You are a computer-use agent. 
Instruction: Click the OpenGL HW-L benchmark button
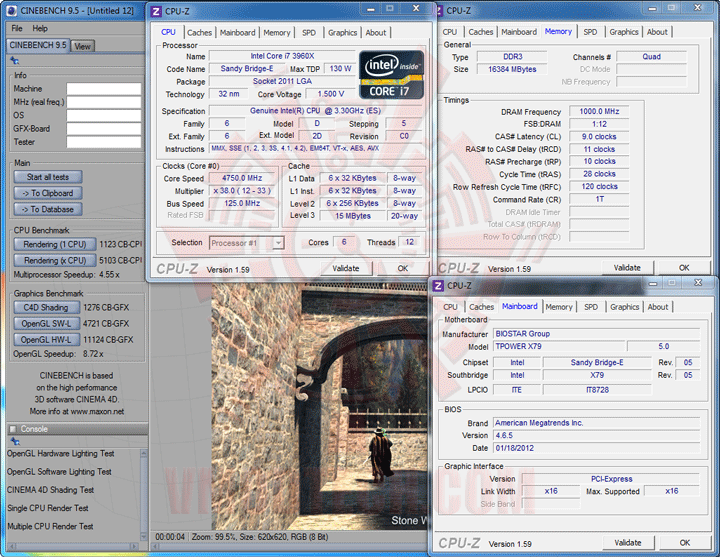pos(46,339)
